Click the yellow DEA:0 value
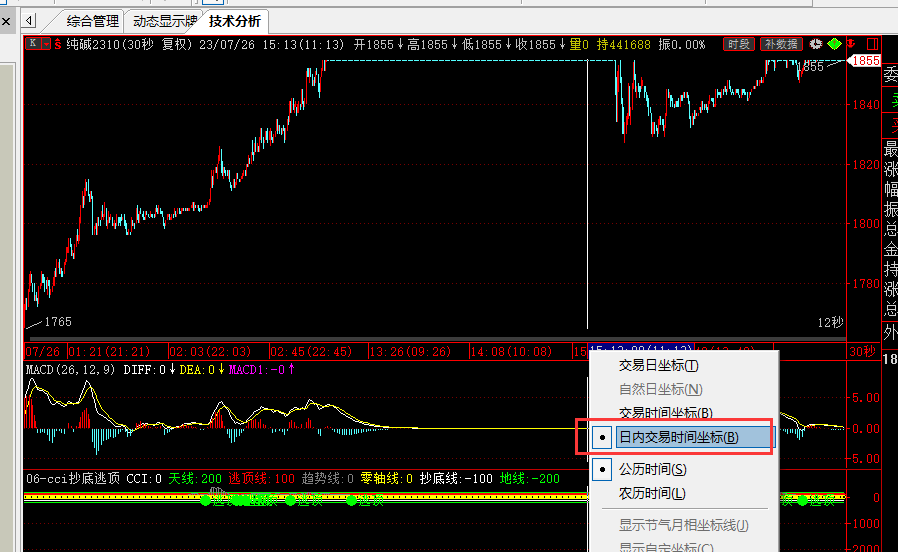898x552 pixels. click(201, 370)
